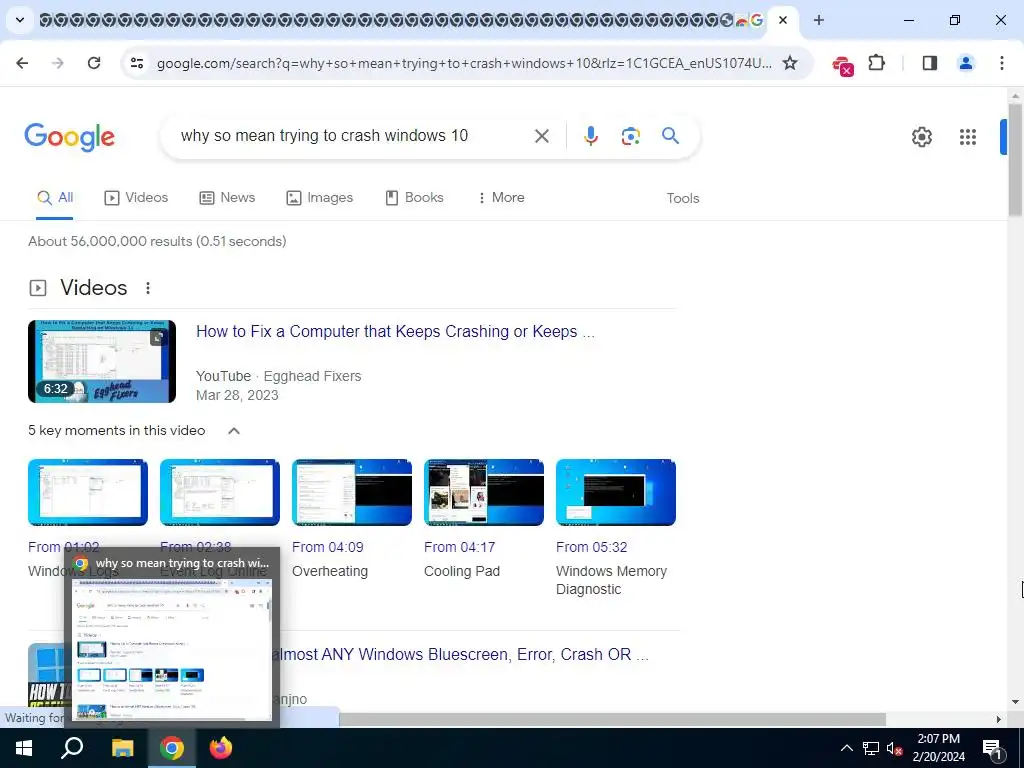Screen dimensions: 1024x768
Task: Open key moment thumbnail From 04:09
Action: (x=352, y=492)
